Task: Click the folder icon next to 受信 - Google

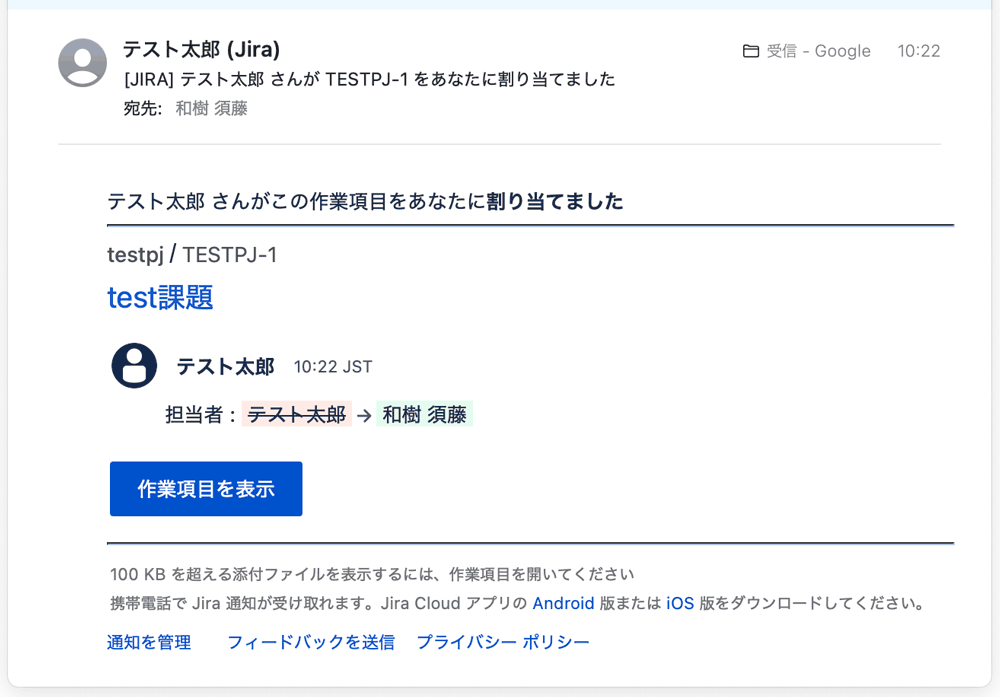Action: point(753,51)
